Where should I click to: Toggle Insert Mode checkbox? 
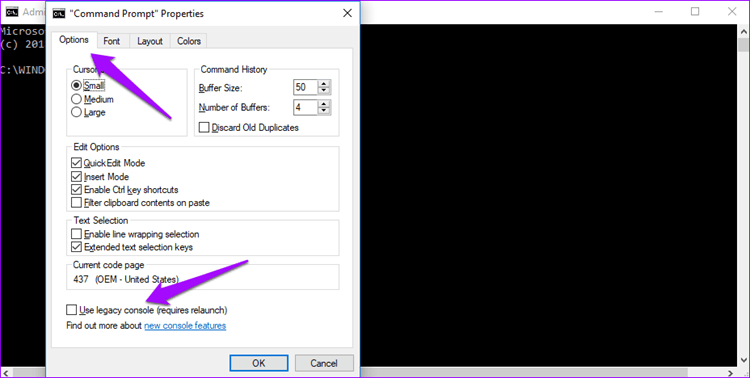pos(76,177)
